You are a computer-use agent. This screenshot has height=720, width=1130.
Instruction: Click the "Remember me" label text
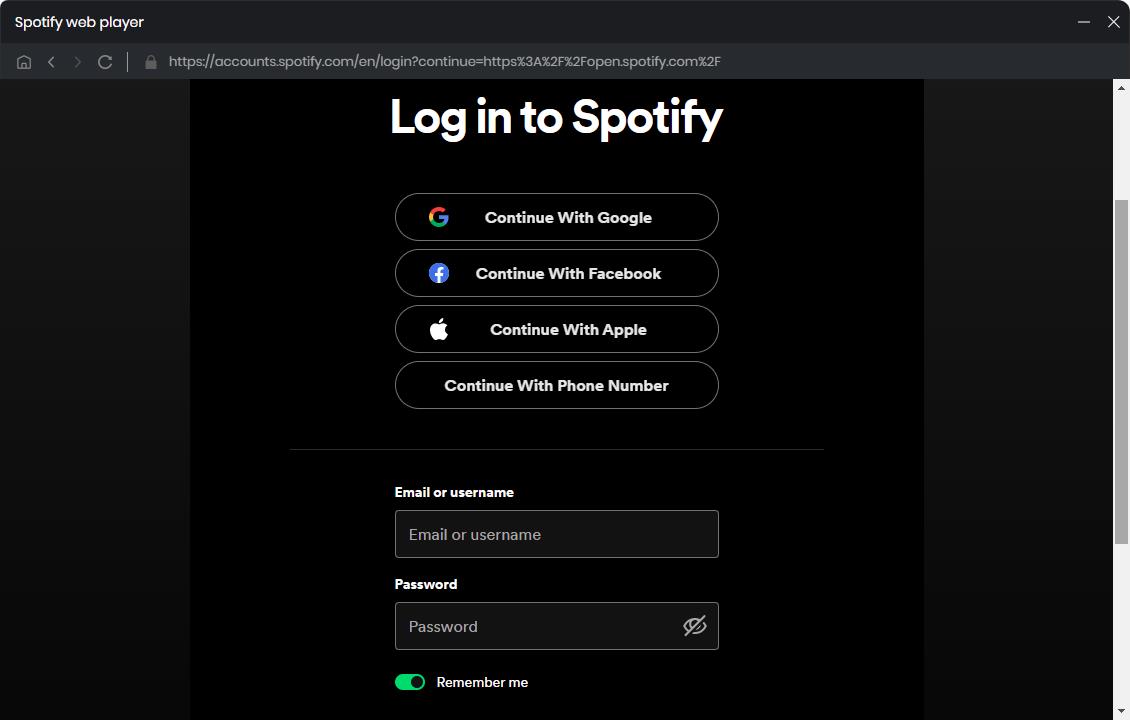click(x=482, y=683)
